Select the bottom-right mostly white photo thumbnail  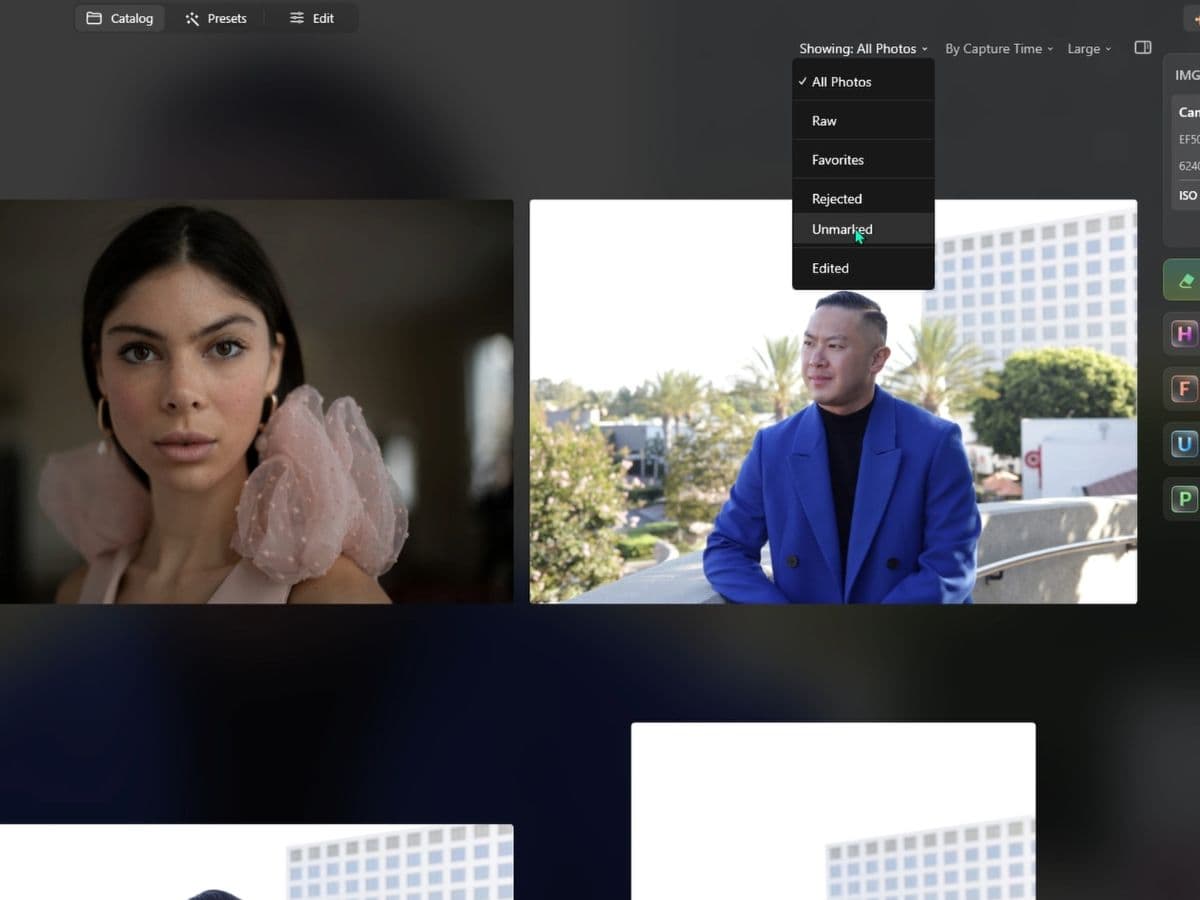pos(833,811)
